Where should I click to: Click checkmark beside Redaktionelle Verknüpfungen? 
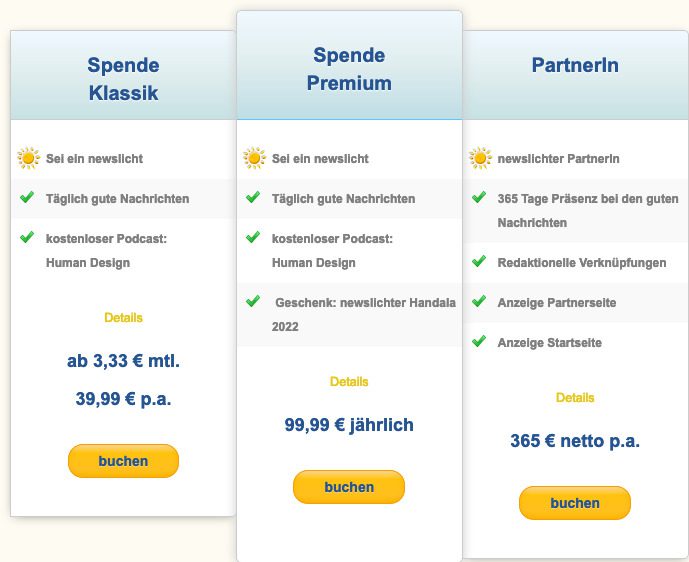pos(479,261)
